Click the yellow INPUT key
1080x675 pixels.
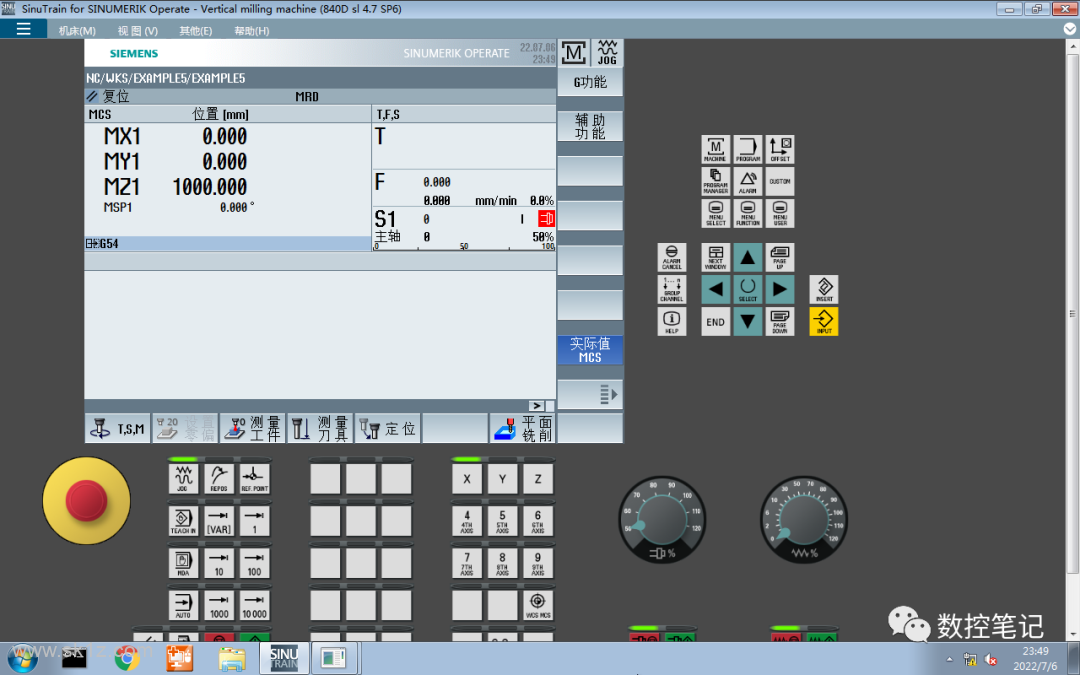coord(824,322)
